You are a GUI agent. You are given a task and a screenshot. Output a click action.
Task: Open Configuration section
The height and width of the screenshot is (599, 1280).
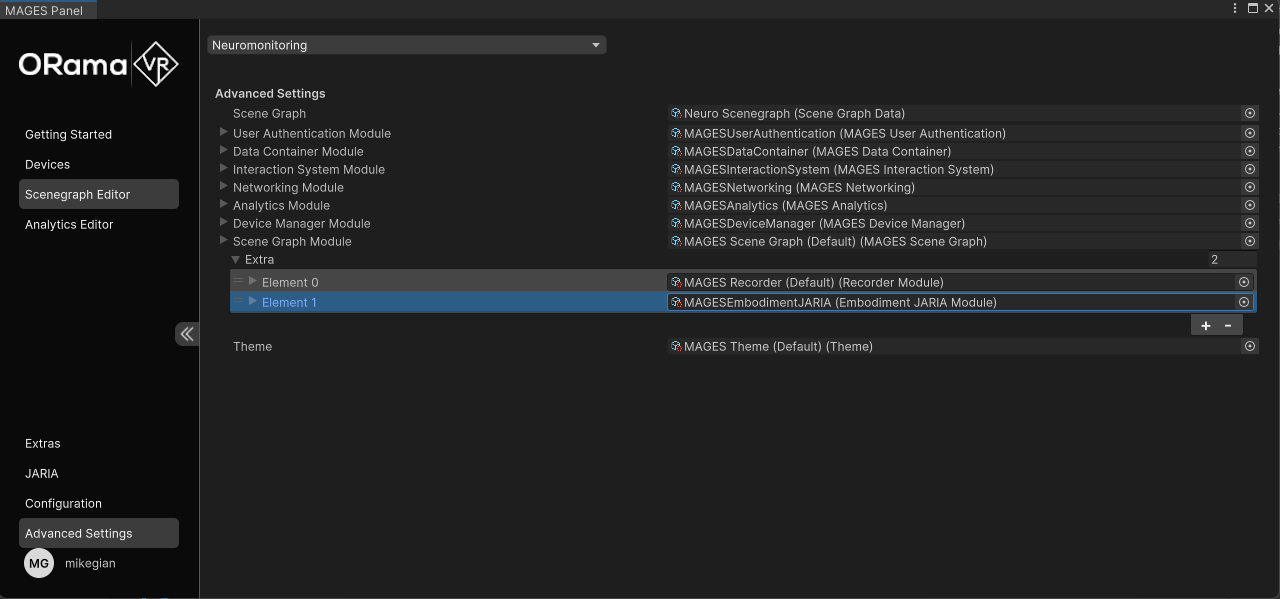(x=99, y=503)
